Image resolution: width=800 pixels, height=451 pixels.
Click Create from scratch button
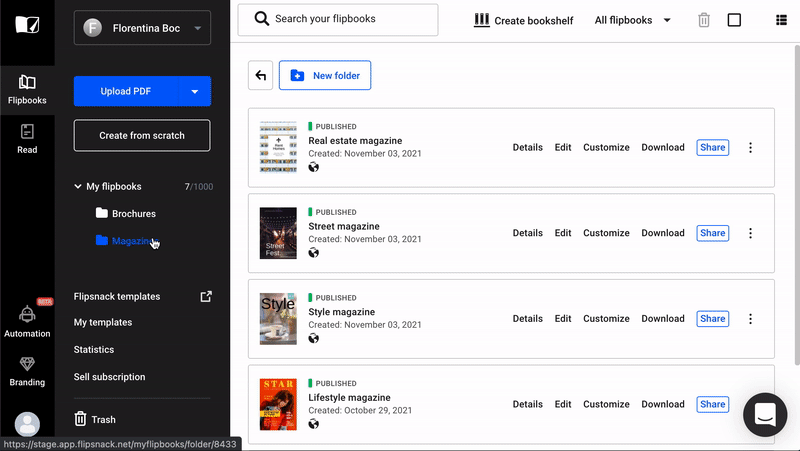142,136
